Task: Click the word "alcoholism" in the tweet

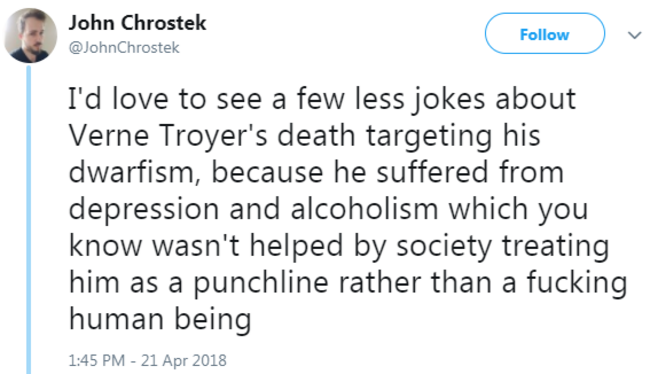Action: click(364, 209)
